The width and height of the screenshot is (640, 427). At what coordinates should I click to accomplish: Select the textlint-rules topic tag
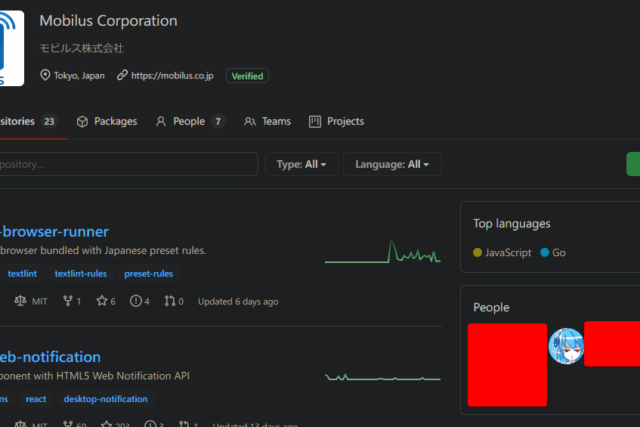tap(81, 274)
